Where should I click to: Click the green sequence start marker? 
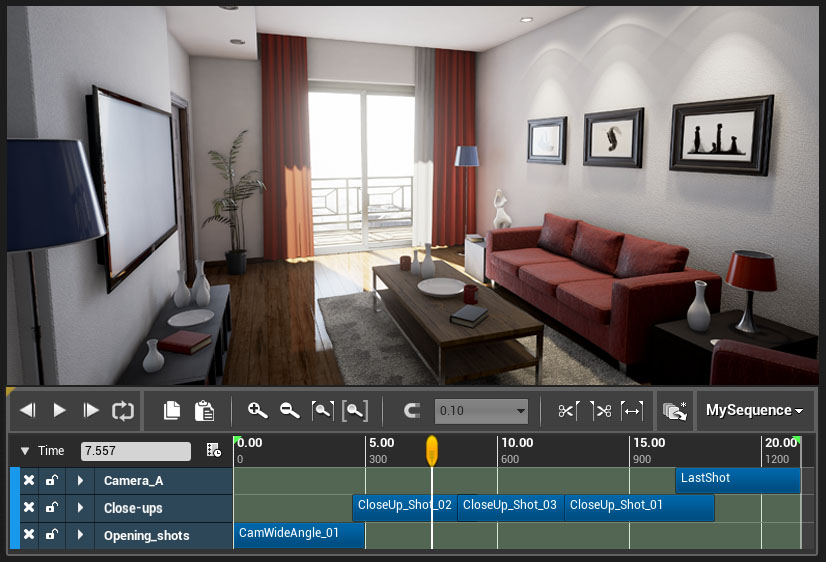point(237,440)
